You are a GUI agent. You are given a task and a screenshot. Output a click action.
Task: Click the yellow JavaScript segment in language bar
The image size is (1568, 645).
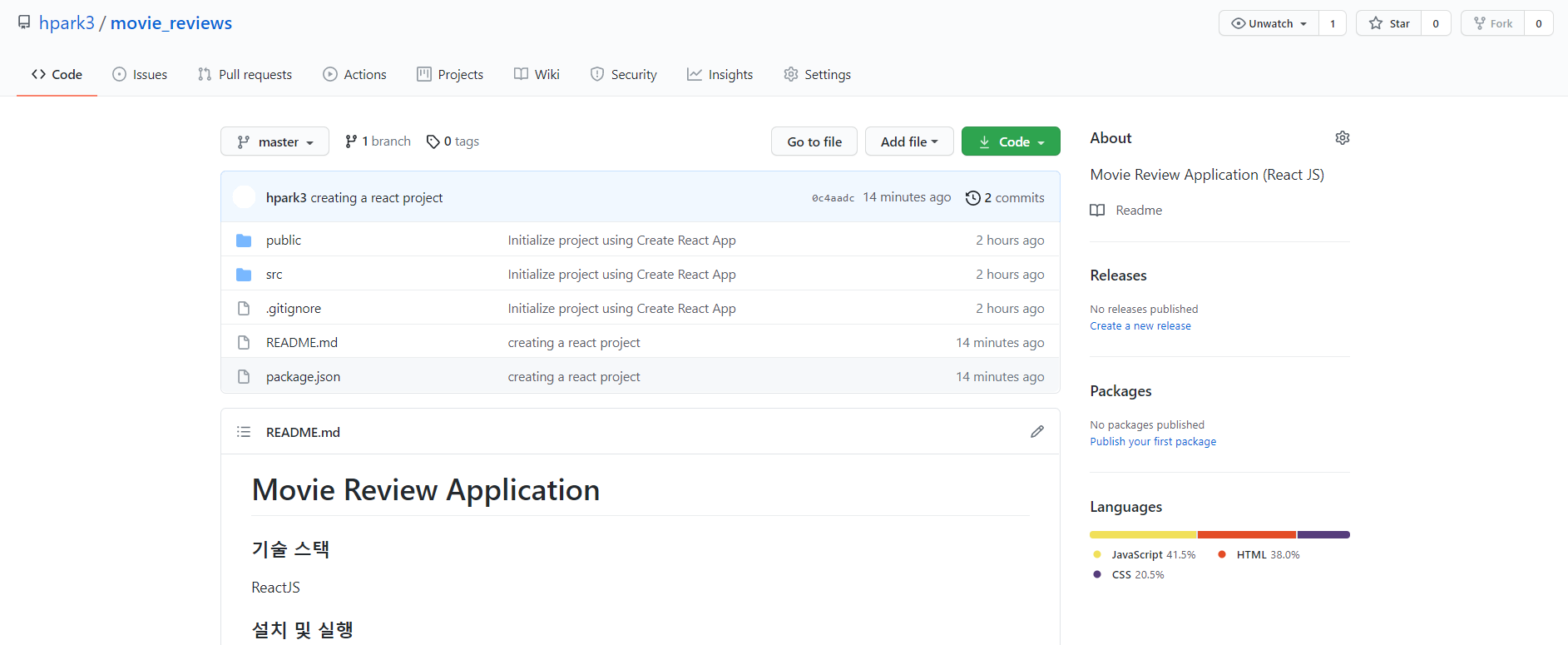(x=1144, y=534)
